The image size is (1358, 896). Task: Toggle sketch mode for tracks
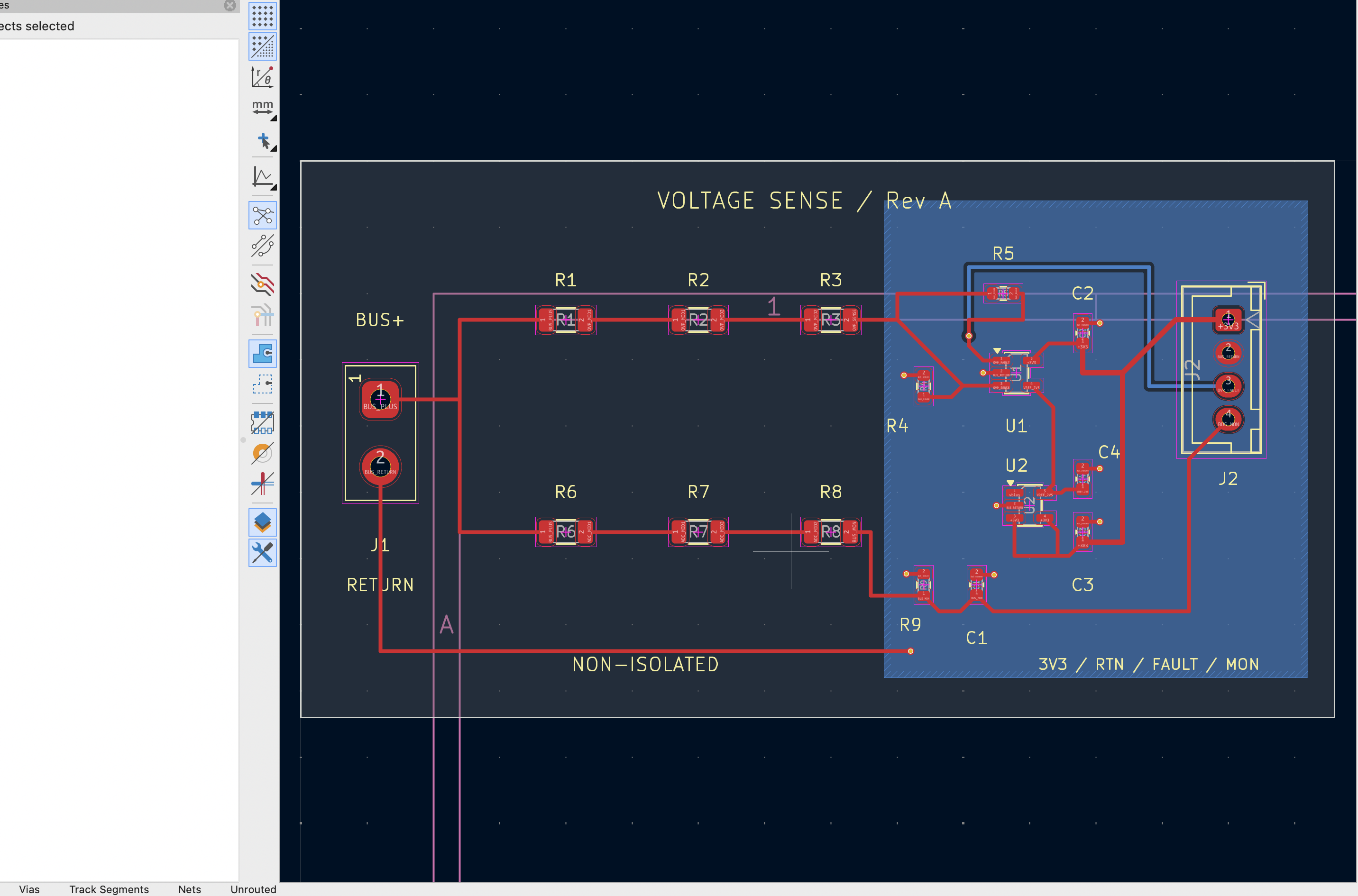[262, 484]
